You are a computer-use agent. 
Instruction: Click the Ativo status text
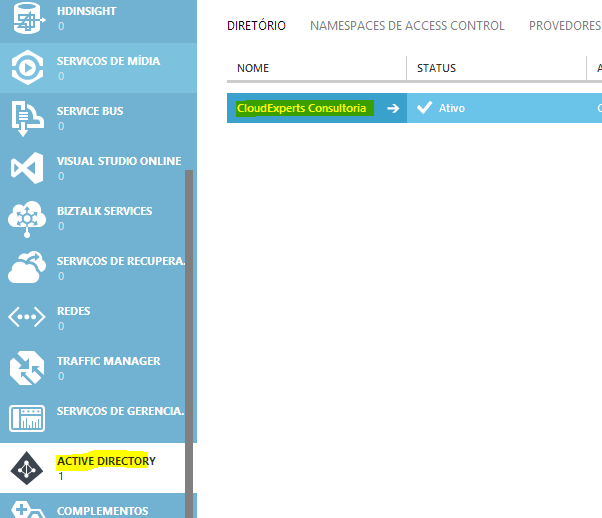point(452,108)
